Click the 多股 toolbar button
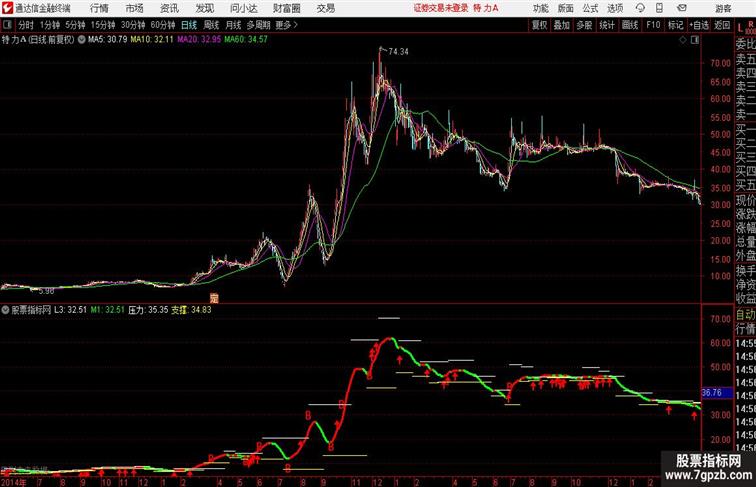 (x=584, y=25)
